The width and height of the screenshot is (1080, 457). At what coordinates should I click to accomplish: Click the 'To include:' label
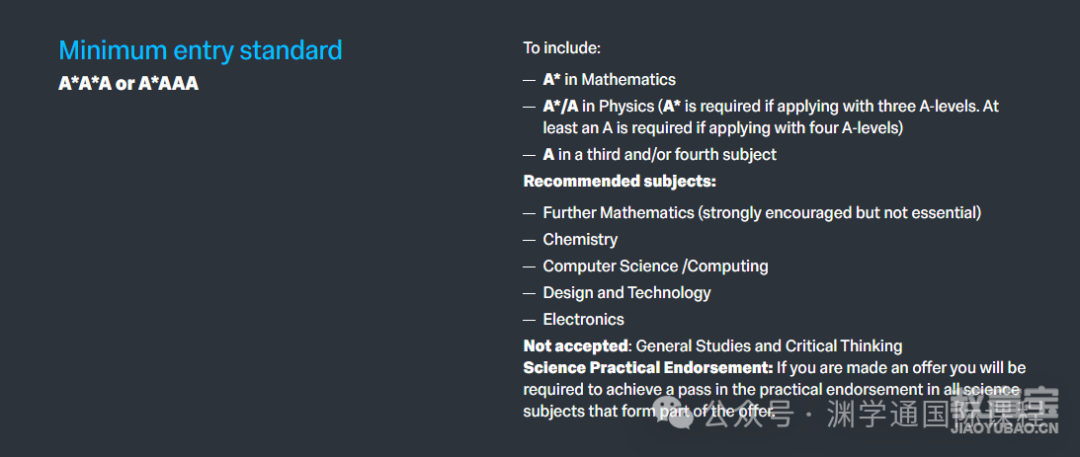coord(562,48)
